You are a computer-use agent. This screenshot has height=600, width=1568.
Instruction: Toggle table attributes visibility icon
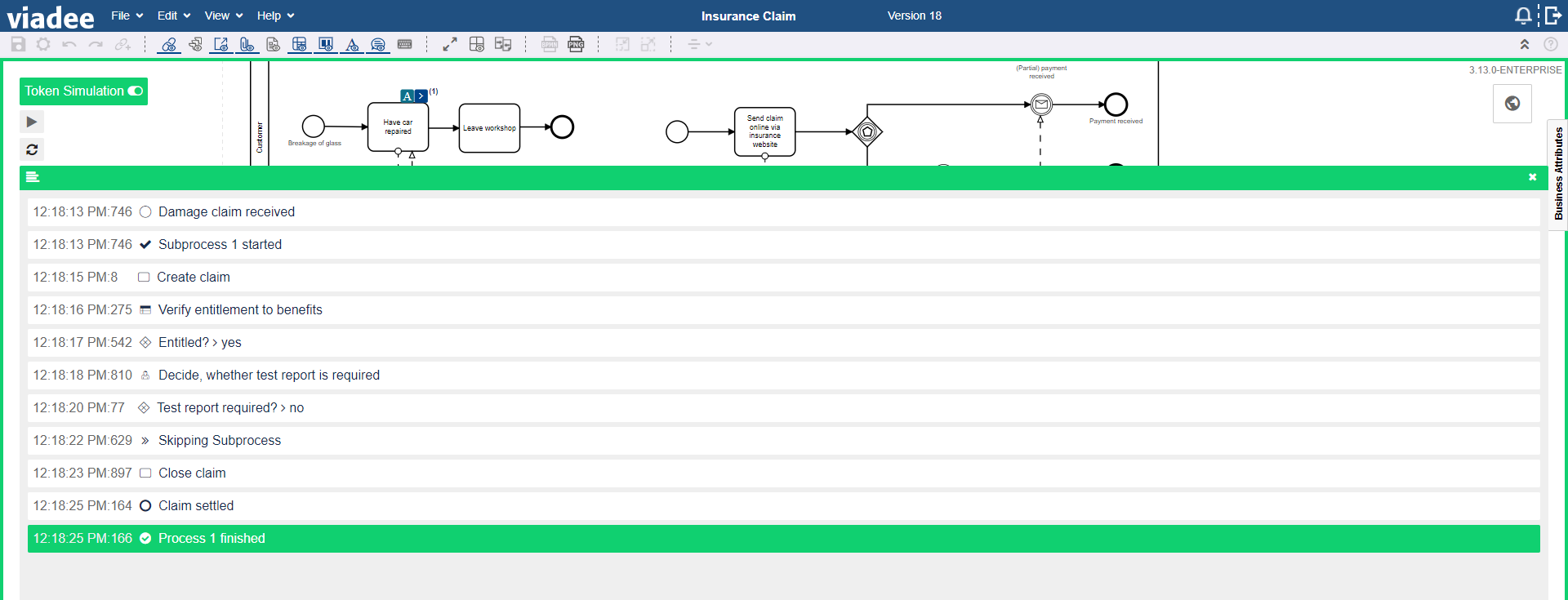(300, 44)
